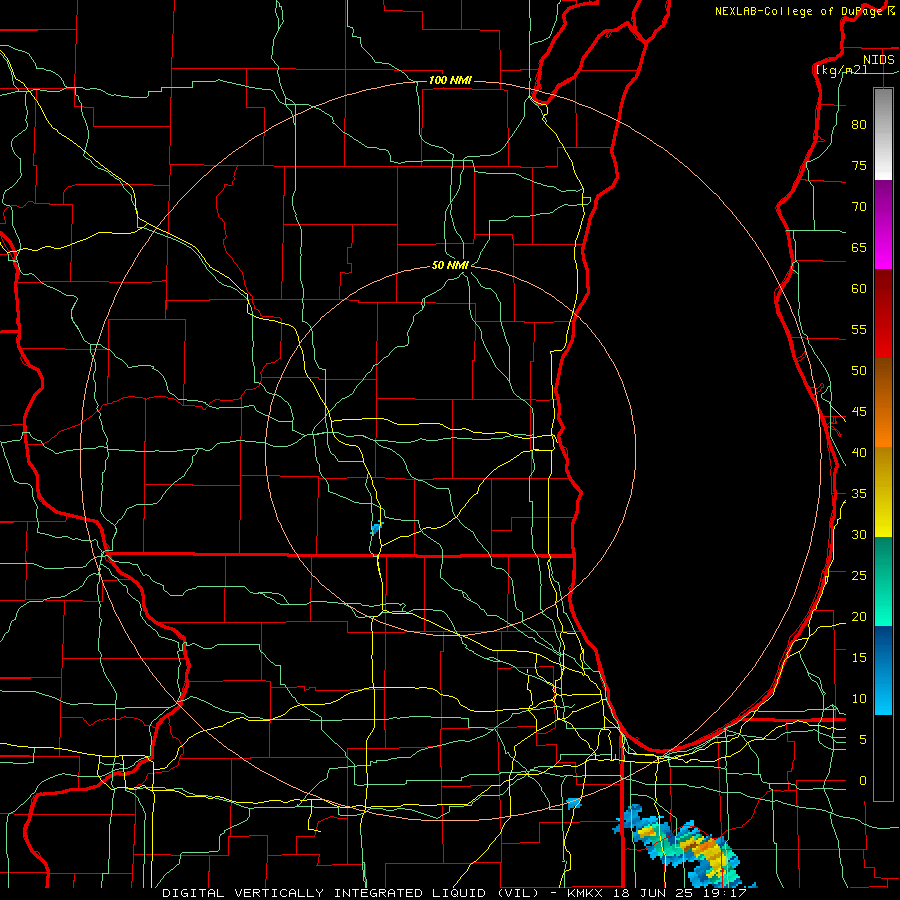This screenshot has height=900, width=900.
Task: Click the 100 NMI range ring label
Action: [x=450, y=80]
